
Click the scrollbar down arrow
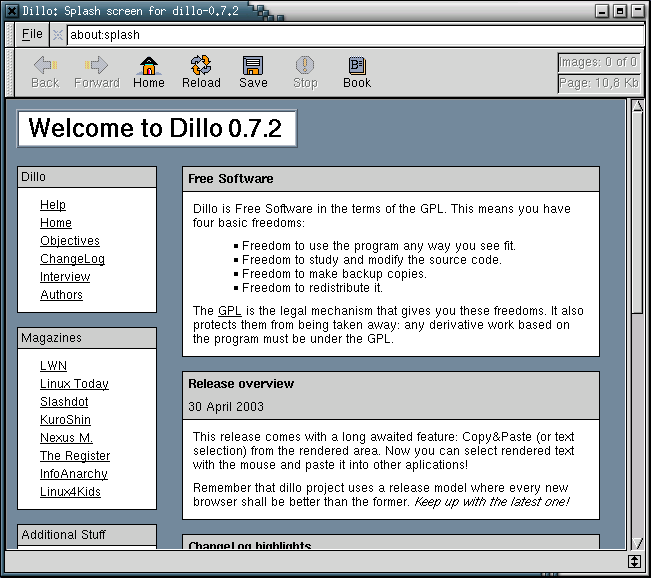point(637,542)
